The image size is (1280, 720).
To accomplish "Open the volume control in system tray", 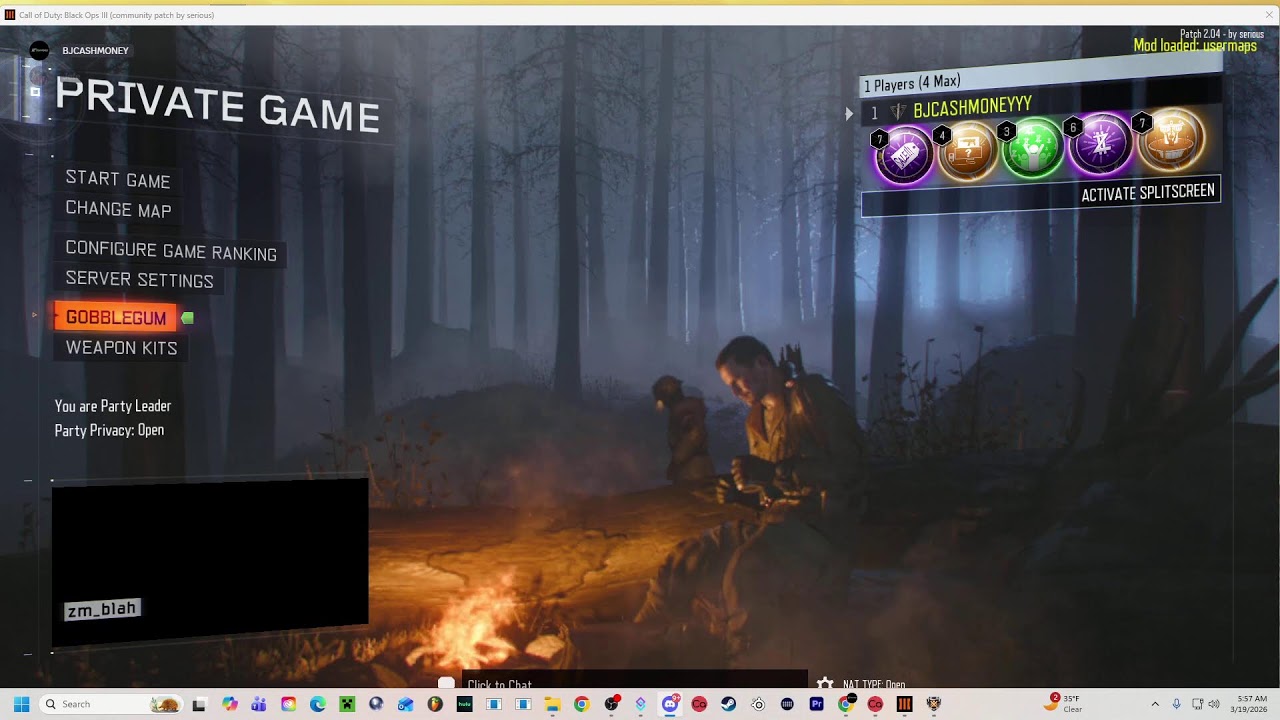I will coord(1214,704).
